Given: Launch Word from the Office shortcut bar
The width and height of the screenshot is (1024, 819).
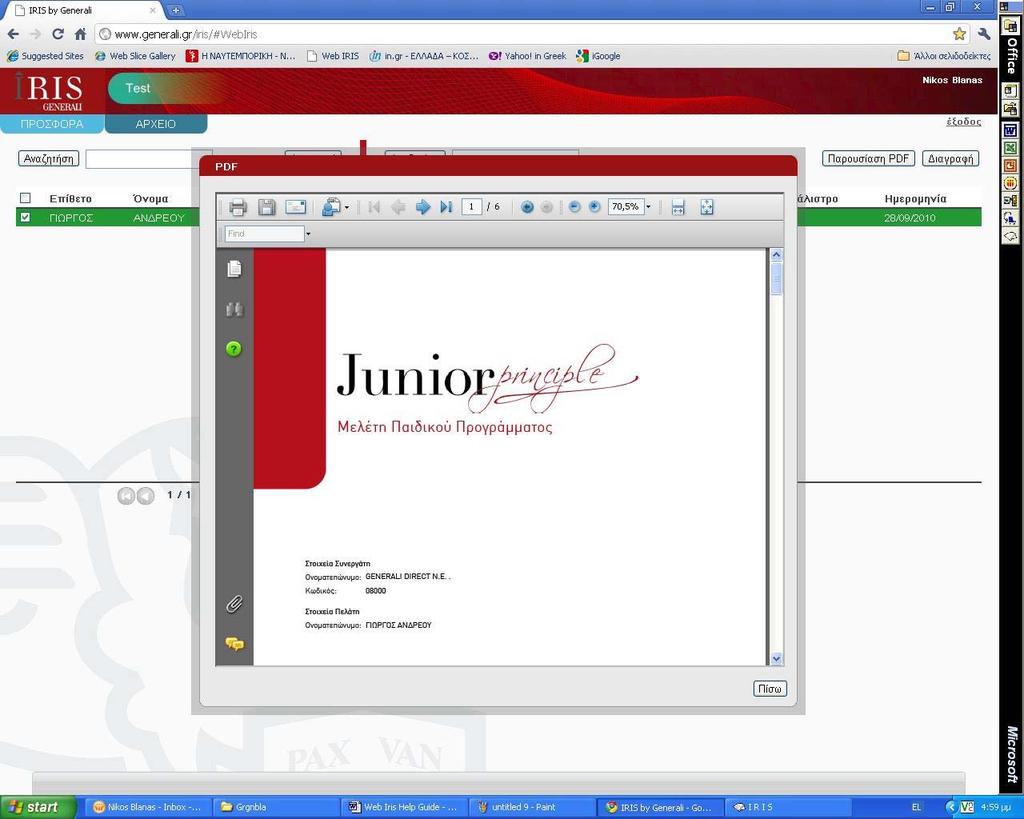Looking at the screenshot, I should pyautogui.click(x=1010, y=131).
